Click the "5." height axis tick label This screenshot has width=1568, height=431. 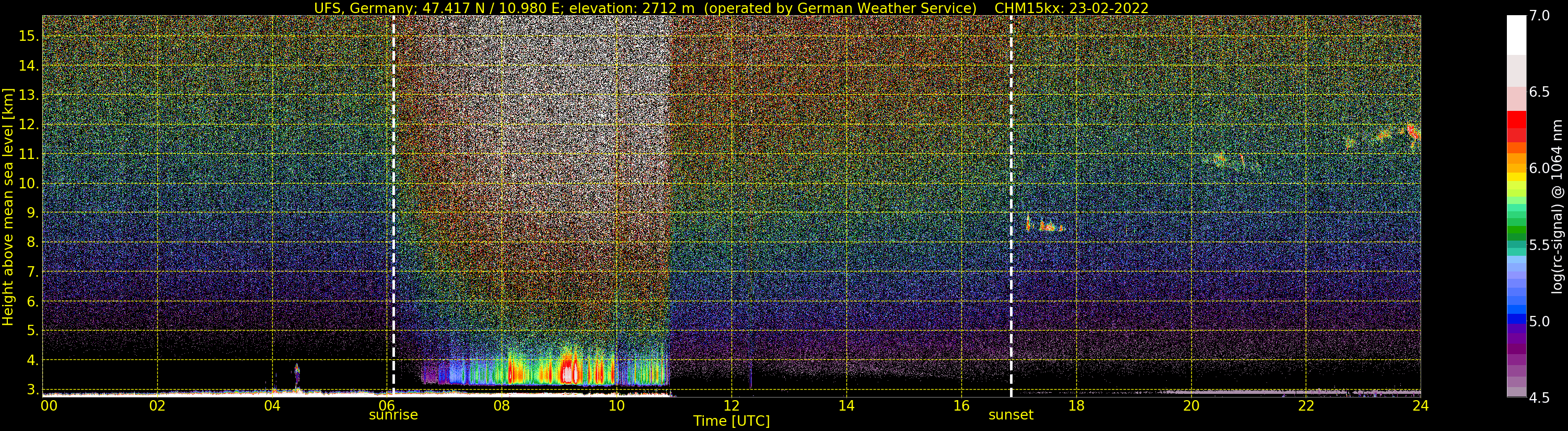[33, 331]
